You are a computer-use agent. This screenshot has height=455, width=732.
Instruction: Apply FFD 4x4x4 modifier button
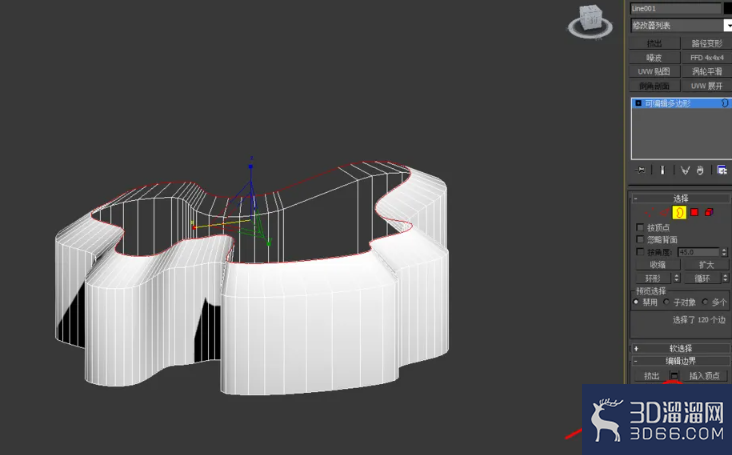point(707,57)
